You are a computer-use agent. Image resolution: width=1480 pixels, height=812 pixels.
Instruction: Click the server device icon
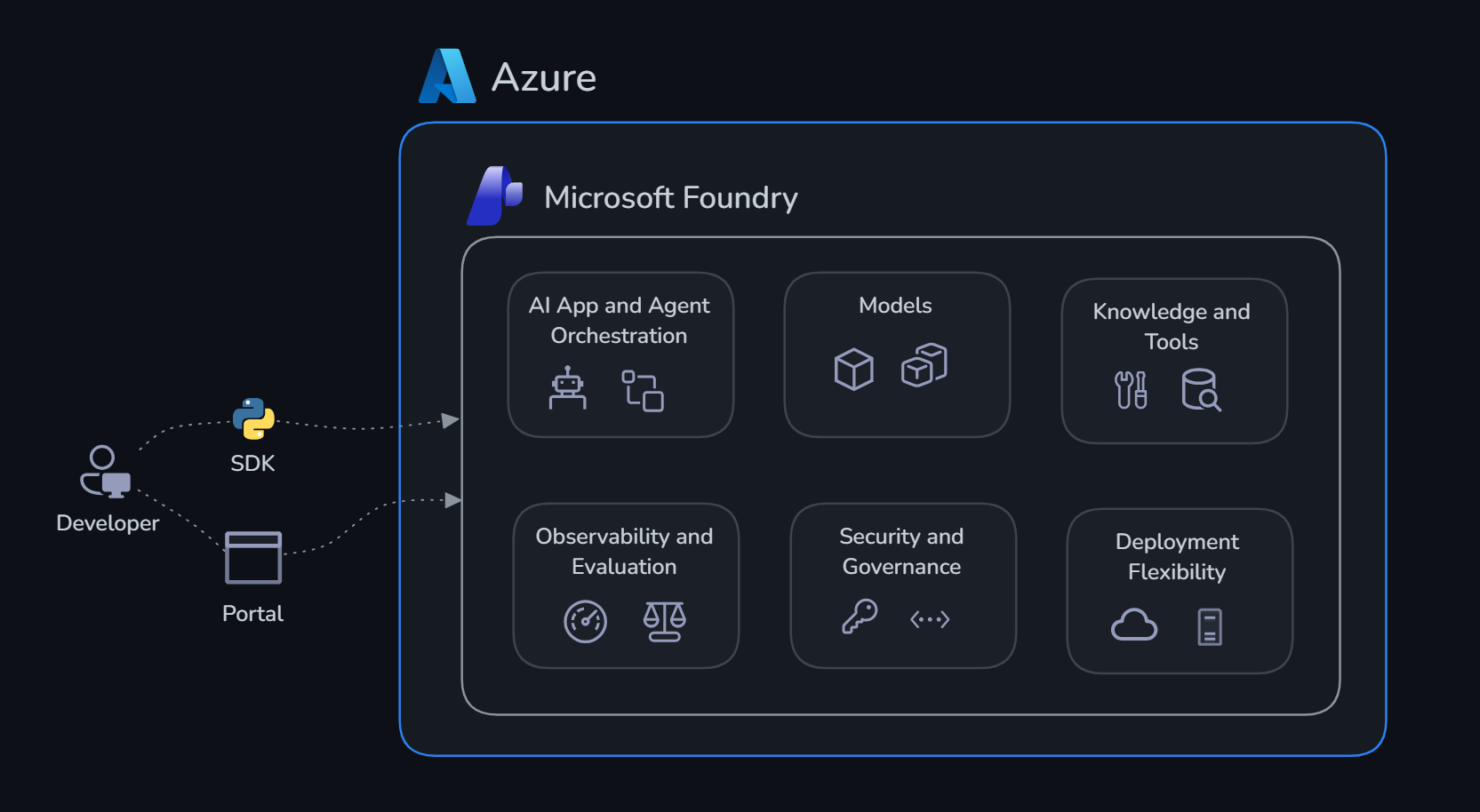1210,627
